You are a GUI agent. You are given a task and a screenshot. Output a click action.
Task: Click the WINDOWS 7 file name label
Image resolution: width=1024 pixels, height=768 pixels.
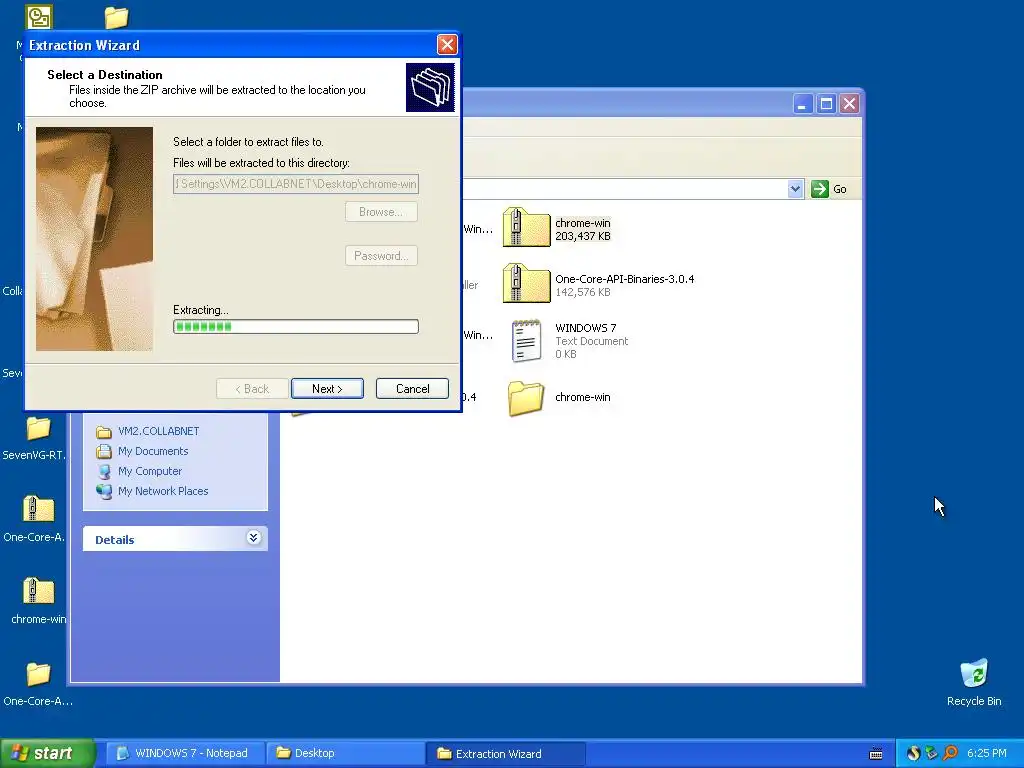point(585,328)
